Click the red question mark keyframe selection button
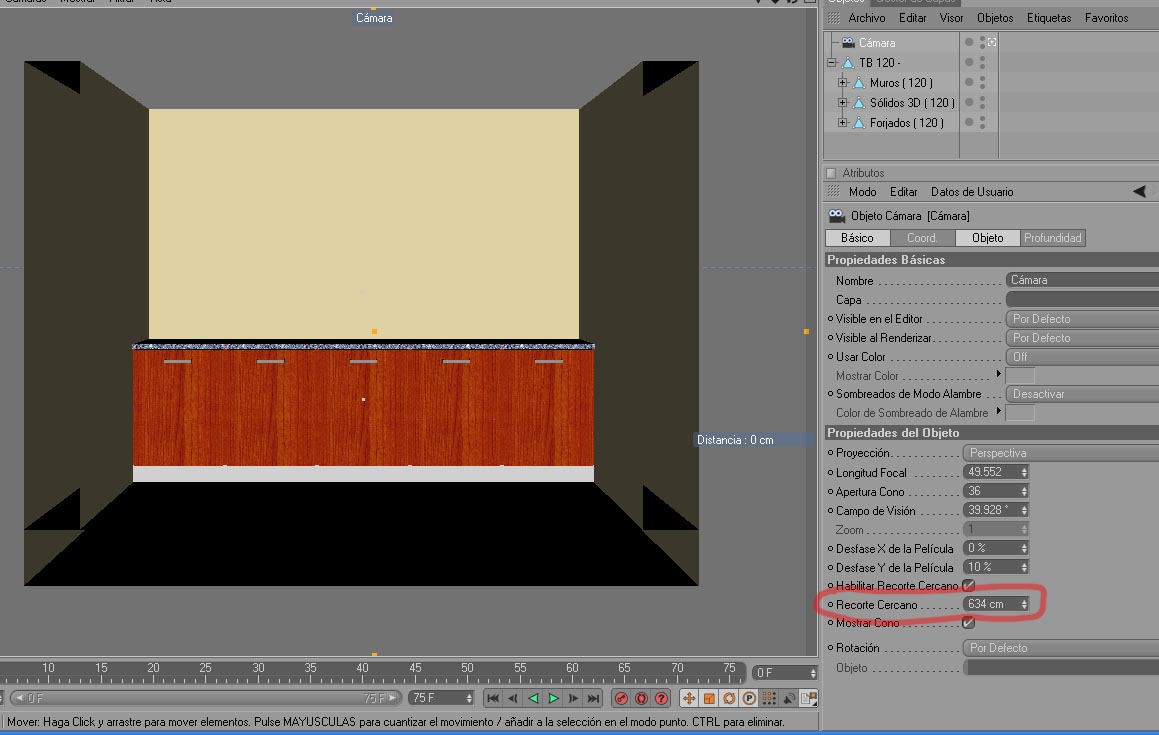The height and width of the screenshot is (735, 1159). coord(662,698)
